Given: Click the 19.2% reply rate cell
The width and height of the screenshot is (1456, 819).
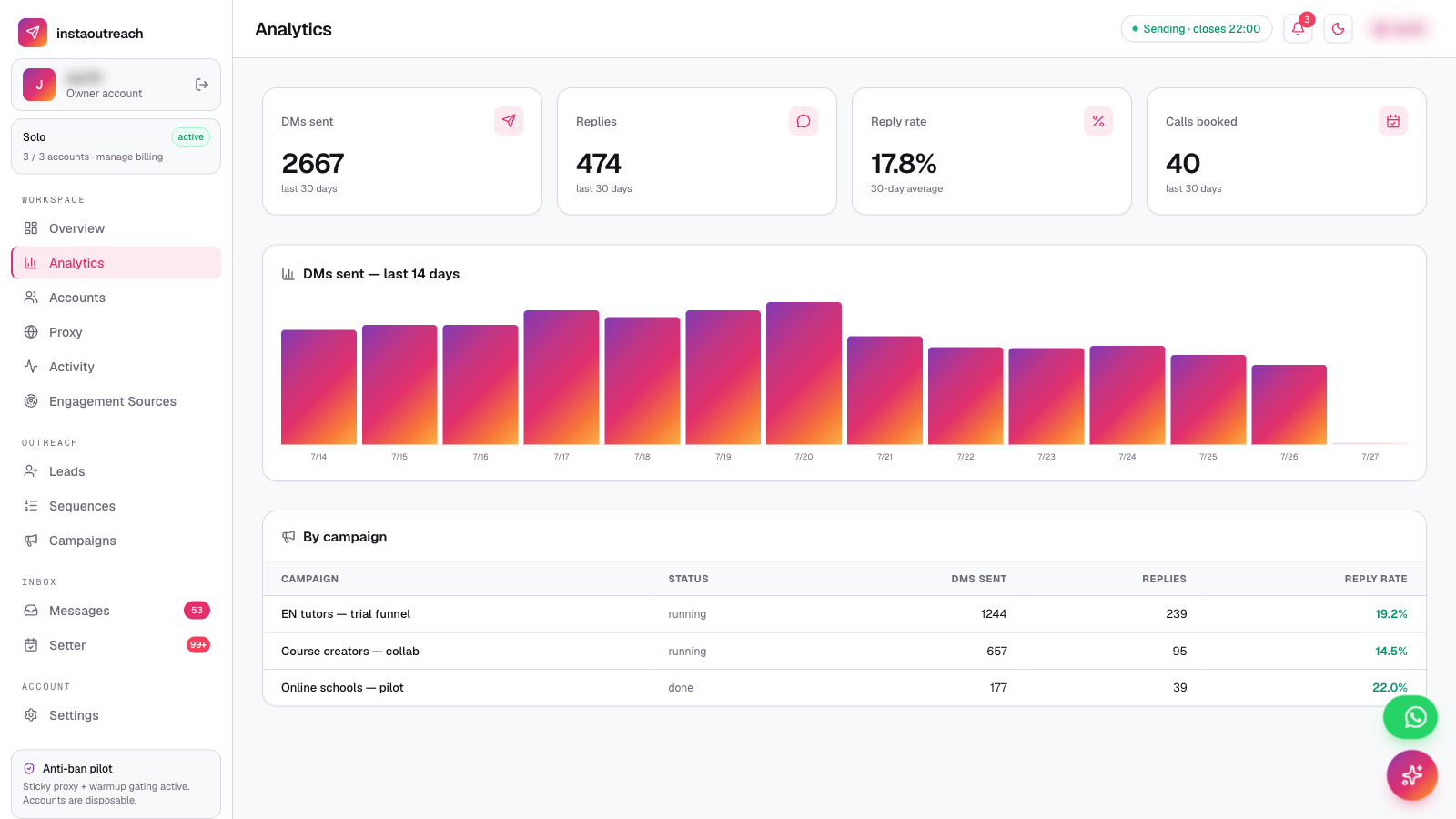Looking at the screenshot, I should [1391, 614].
